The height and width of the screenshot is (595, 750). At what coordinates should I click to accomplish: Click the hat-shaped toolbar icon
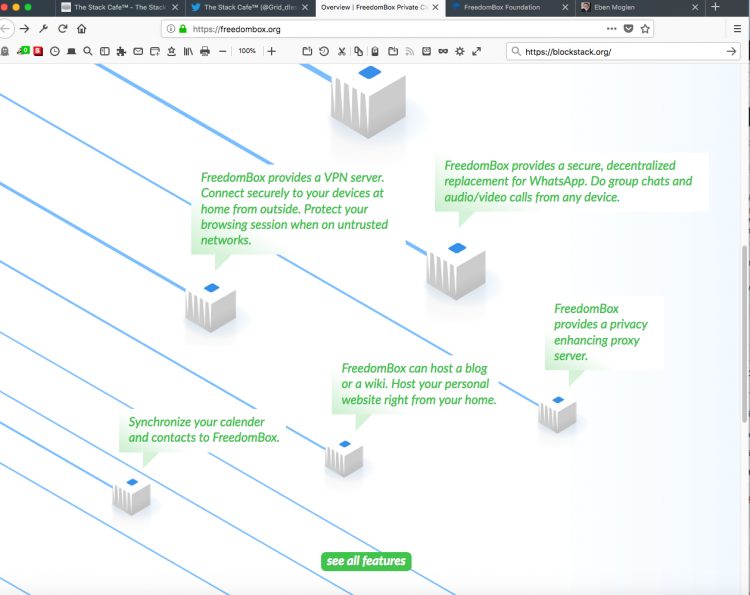[x=71, y=51]
